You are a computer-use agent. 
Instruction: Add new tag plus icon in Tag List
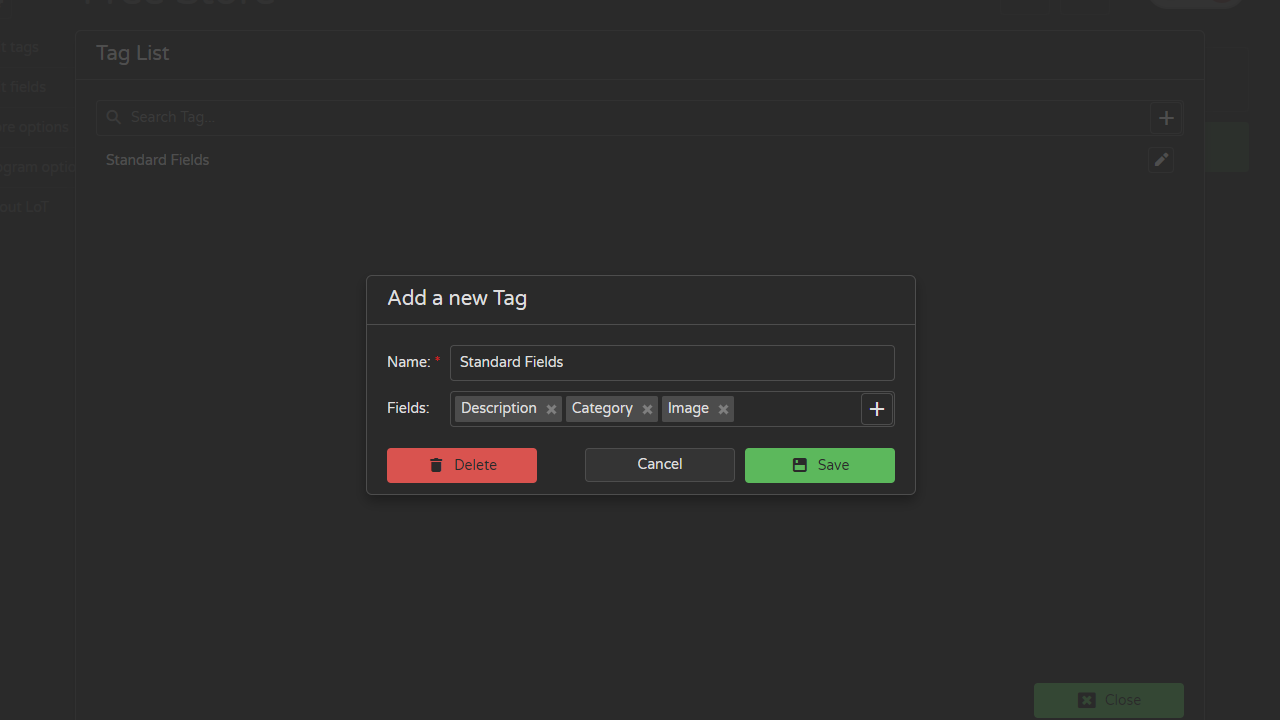[x=1166, y=117]
